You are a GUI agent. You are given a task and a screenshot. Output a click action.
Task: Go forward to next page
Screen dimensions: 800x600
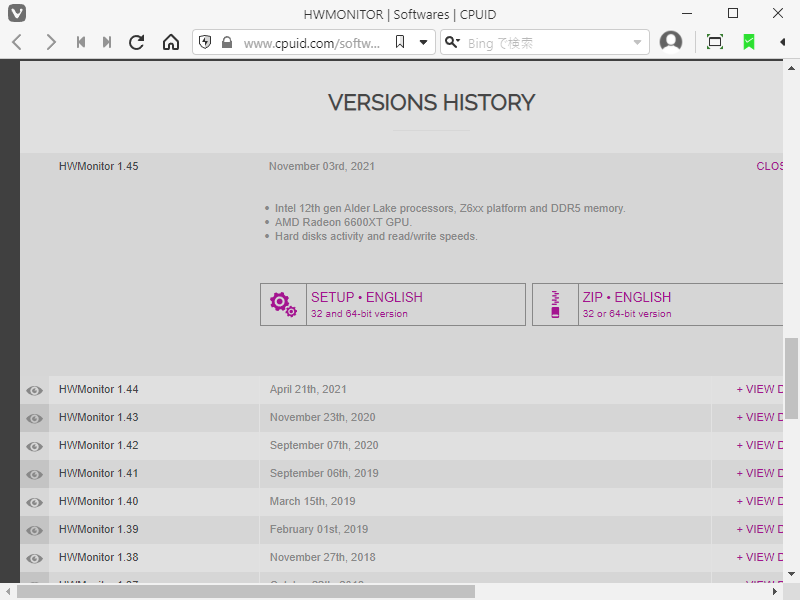(50, 42)
